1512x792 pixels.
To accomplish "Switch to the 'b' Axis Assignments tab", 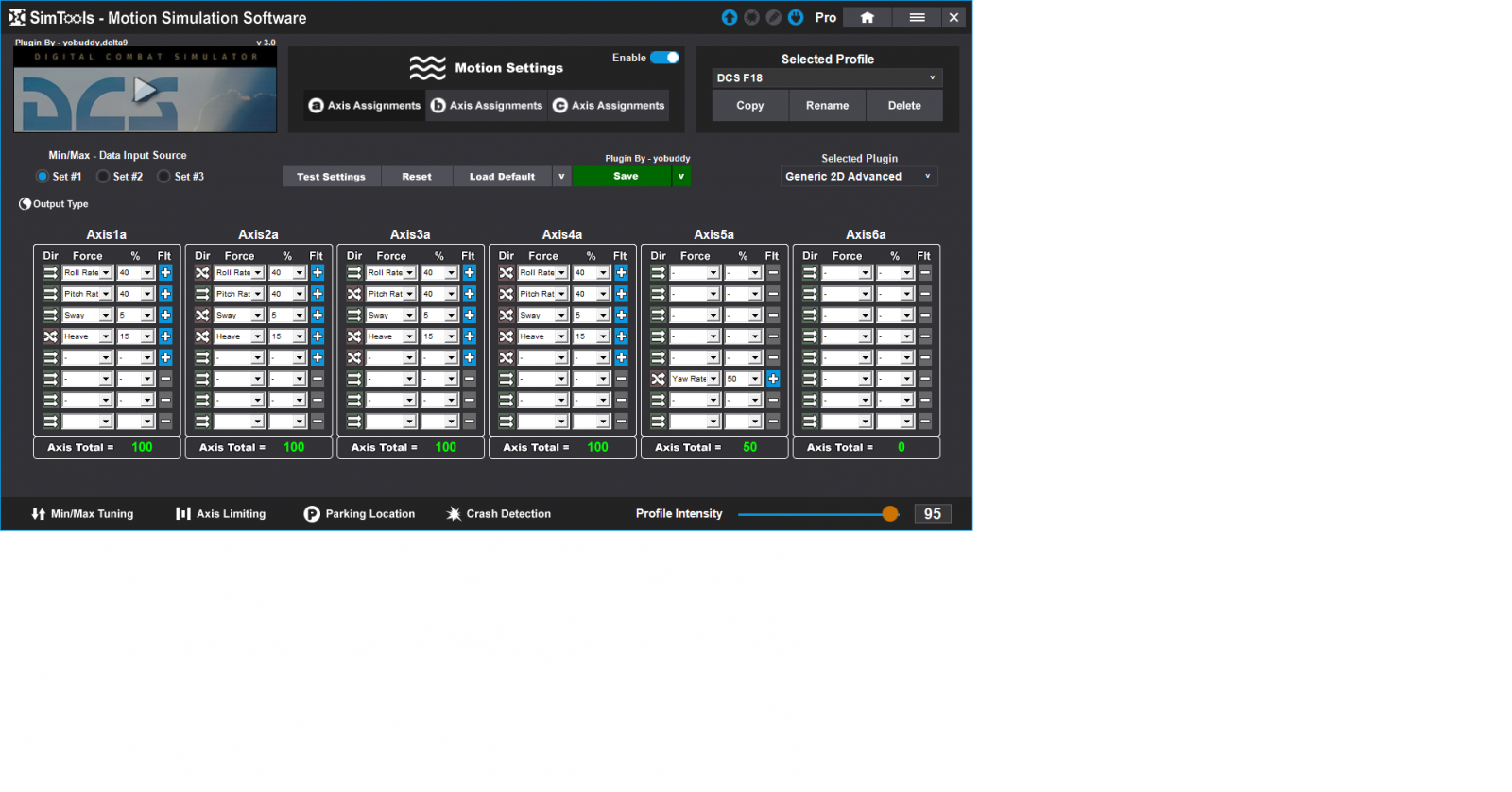I will click(487, 105).
